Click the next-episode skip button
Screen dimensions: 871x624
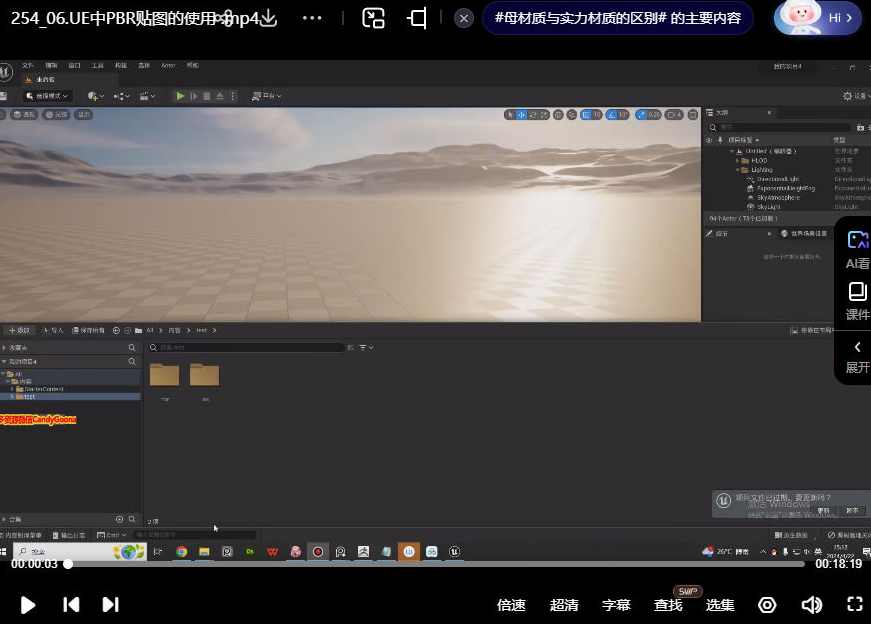[110, 605]
